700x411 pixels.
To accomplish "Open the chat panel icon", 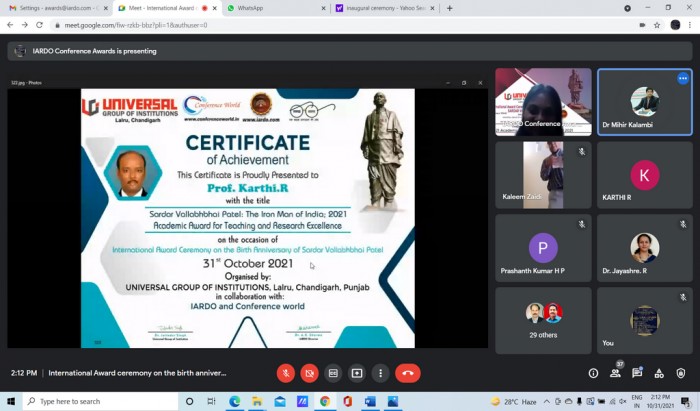I will coord(637,373).
